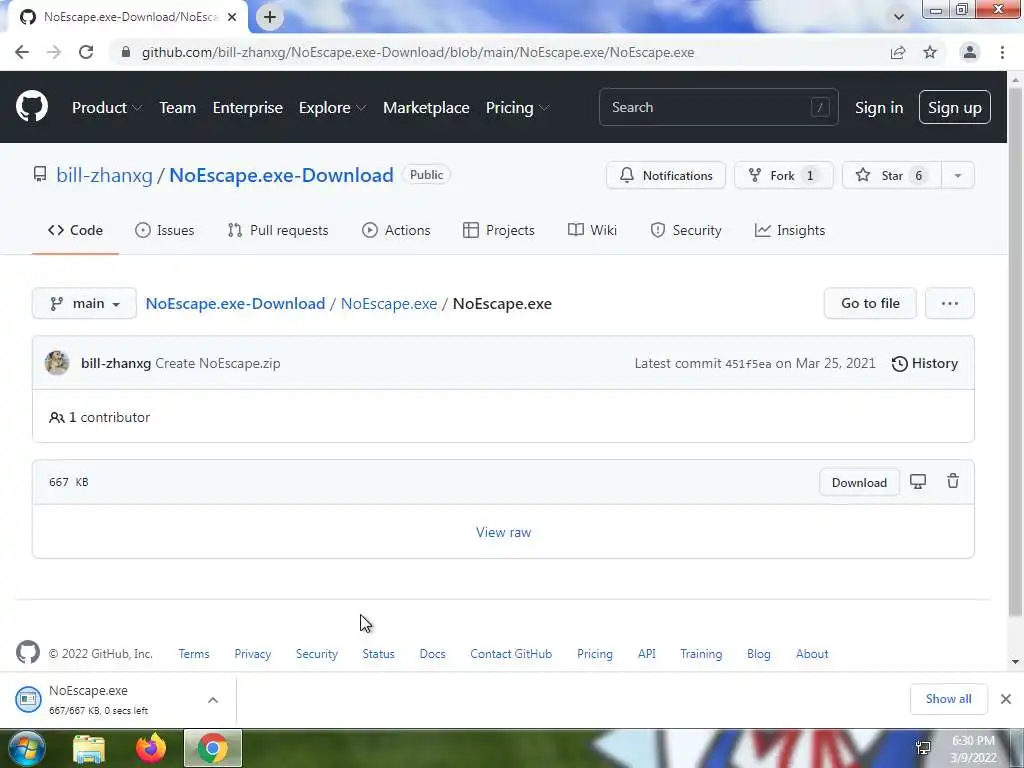Click the Notifications button
The width and height of the screenshot is (1024, 768).
(665, 176)
